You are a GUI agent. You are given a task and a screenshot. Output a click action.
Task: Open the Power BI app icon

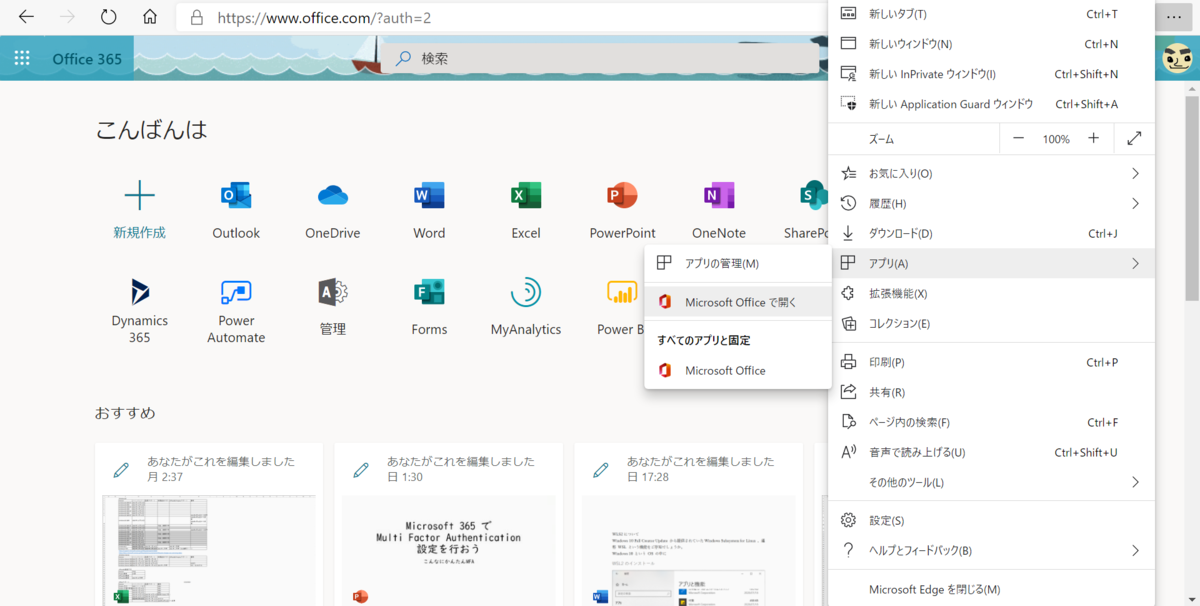tap(622, 292)
